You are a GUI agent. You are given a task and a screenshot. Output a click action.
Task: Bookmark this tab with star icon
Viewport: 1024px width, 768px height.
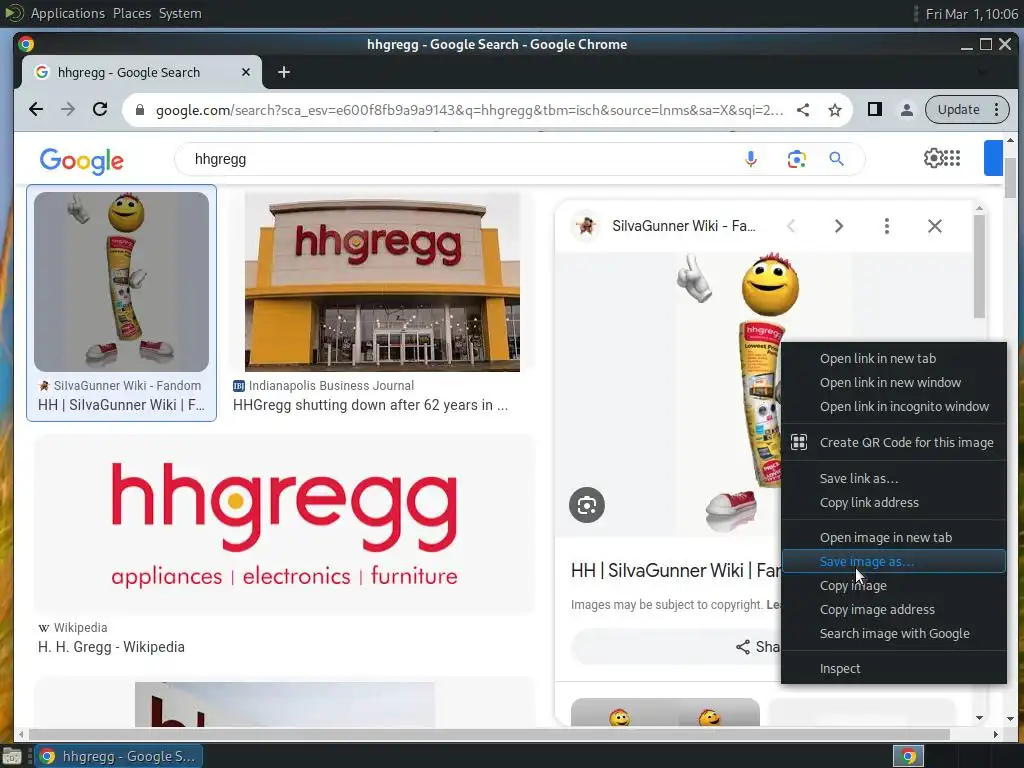point(835,110)
